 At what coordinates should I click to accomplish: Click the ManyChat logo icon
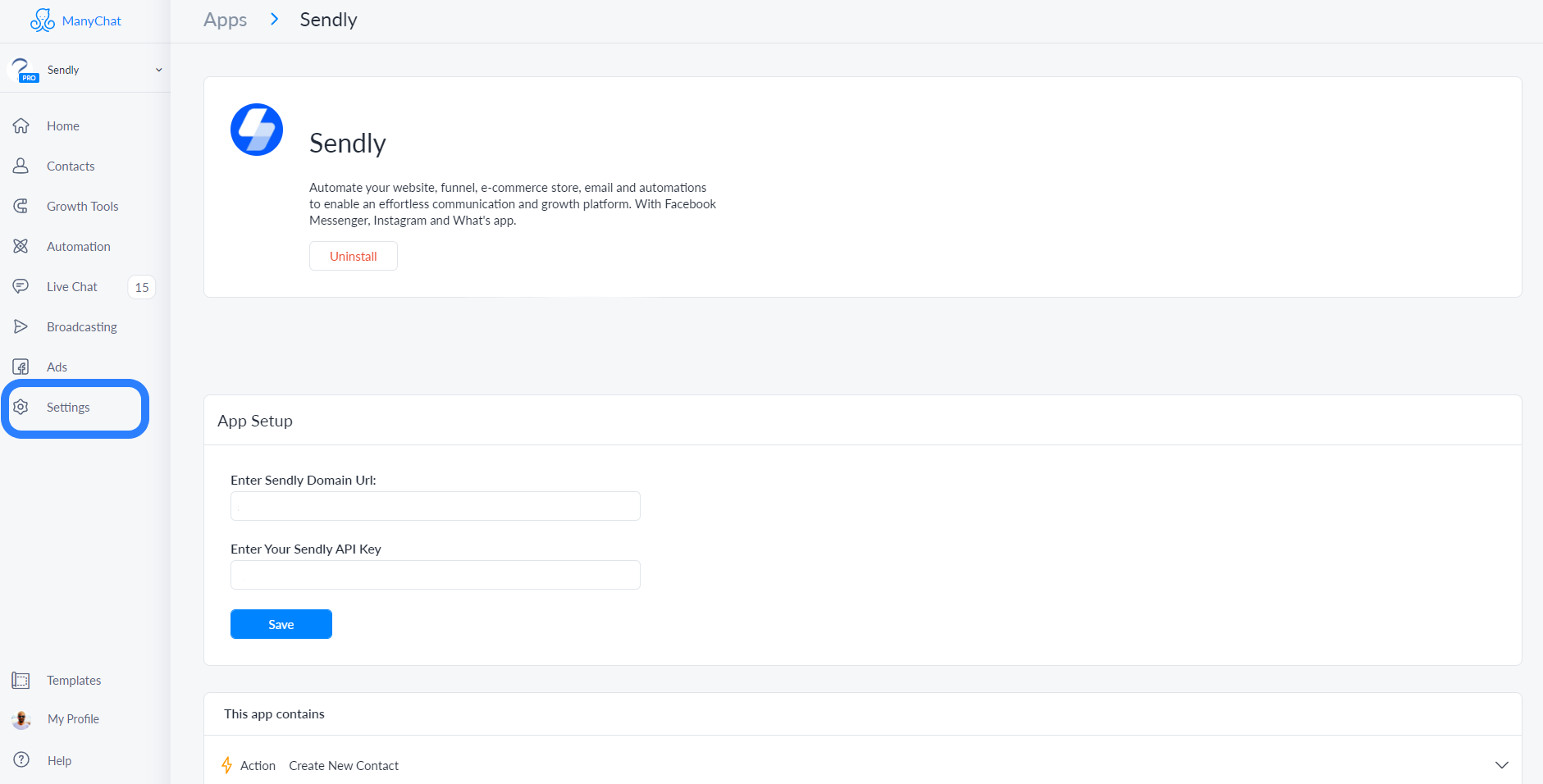42,21
